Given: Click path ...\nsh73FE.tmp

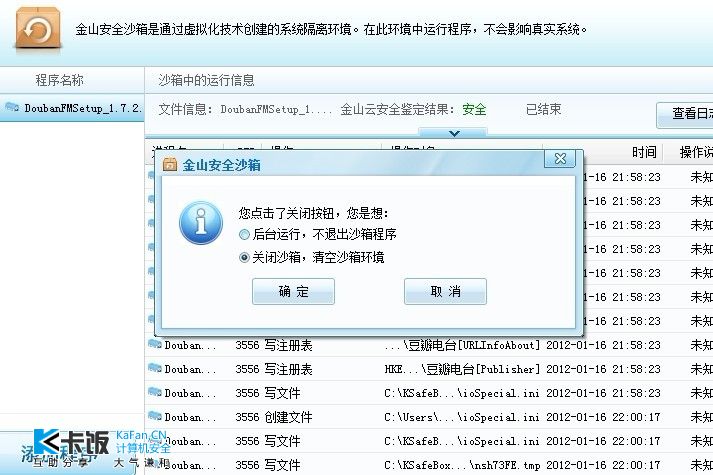Looking at the screenshot, I should pos(462,465).
